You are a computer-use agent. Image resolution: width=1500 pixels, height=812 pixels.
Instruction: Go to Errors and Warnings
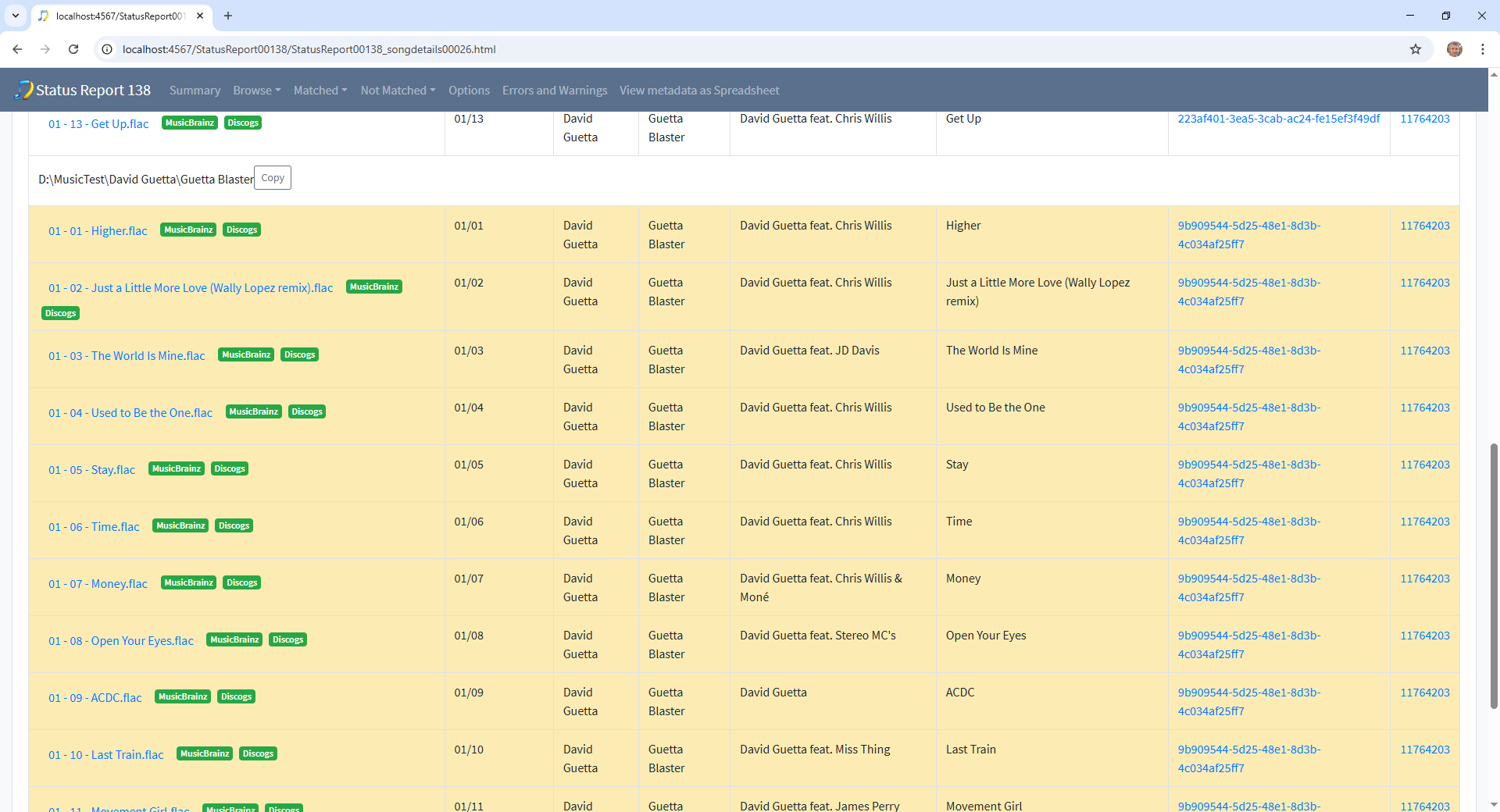click(554, 91)
